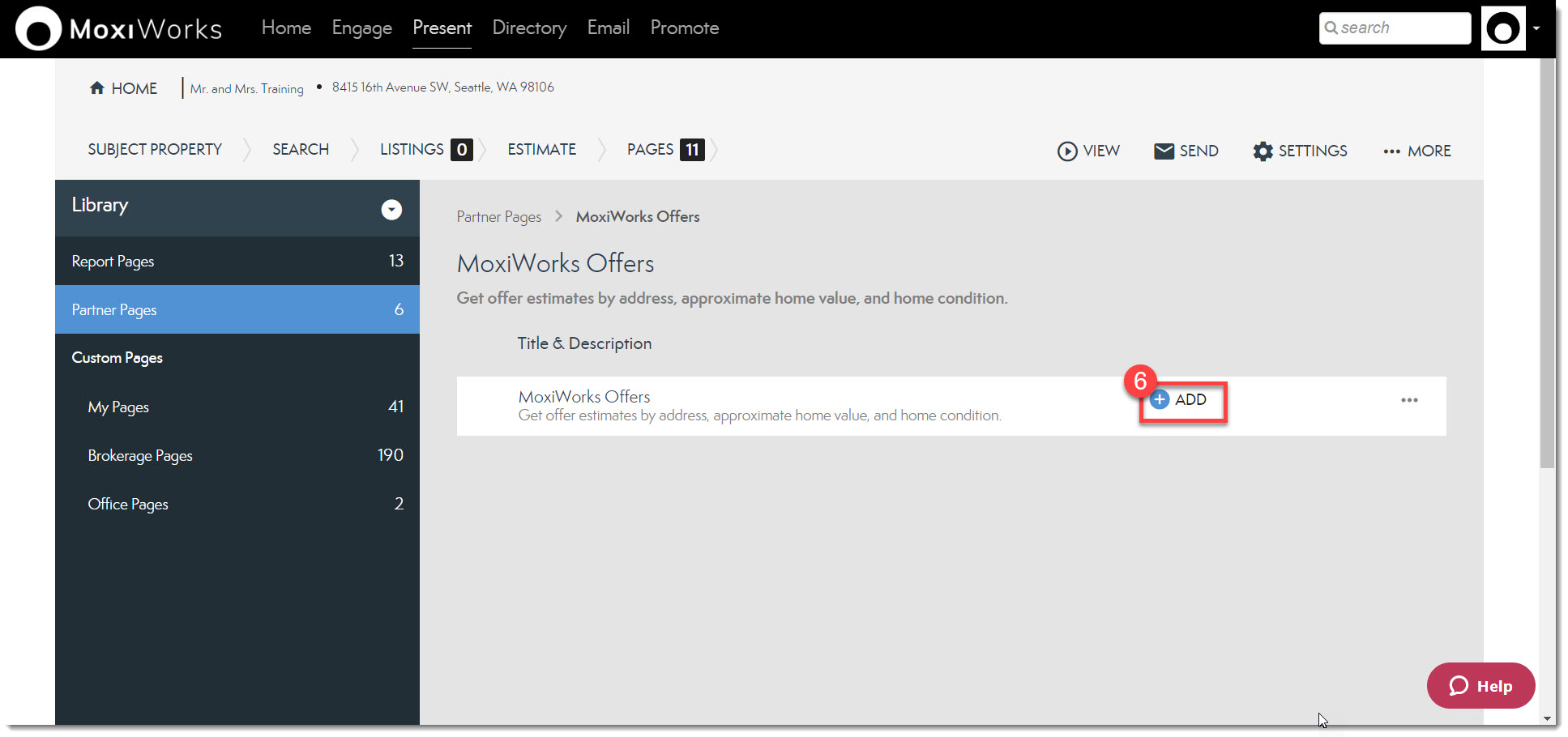Open options ellipsis for MoxiWorks Offers row
The image size is (1568, 737).
(x=1409, y=400)
